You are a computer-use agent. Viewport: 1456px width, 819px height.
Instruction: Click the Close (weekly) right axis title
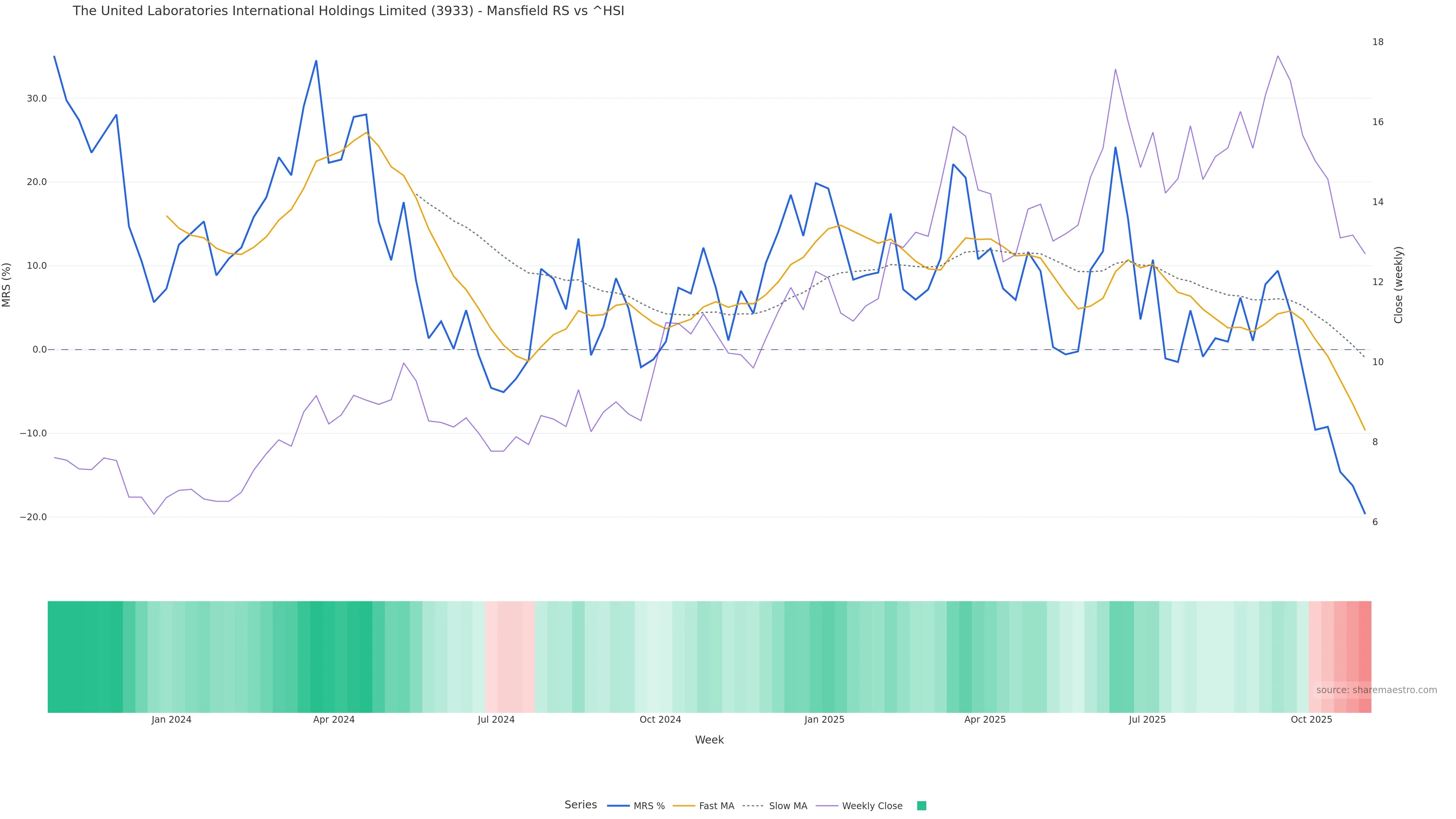[x=1398, y=285]
